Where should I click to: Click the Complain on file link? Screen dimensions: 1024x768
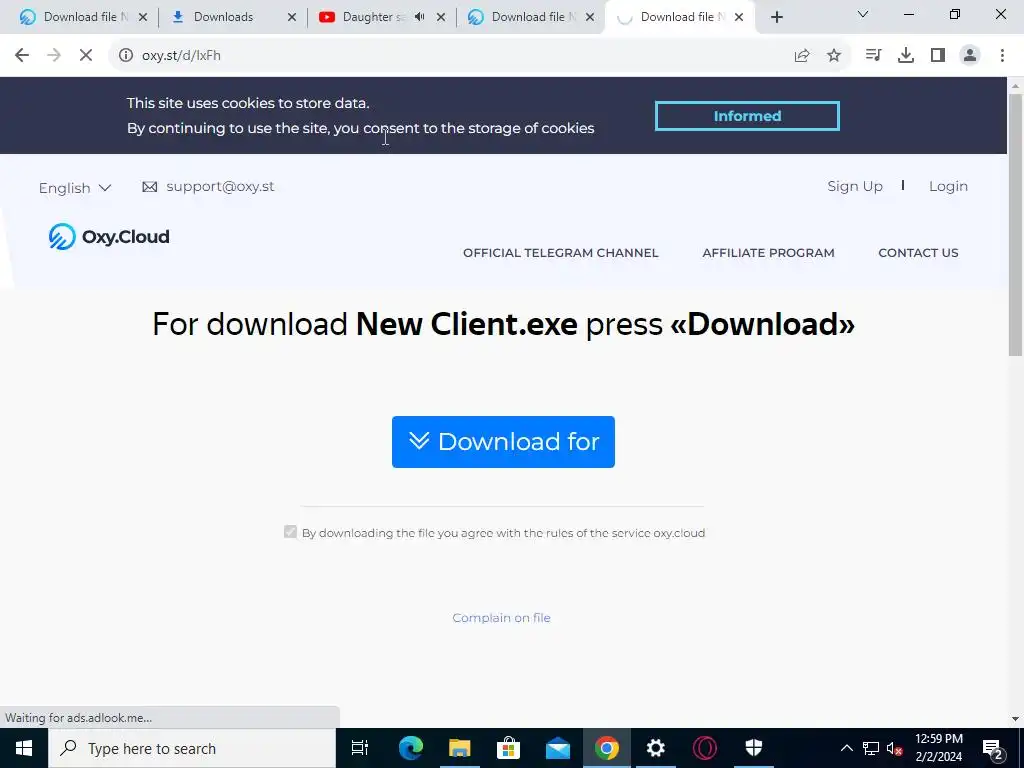click(x=502, y=618)
